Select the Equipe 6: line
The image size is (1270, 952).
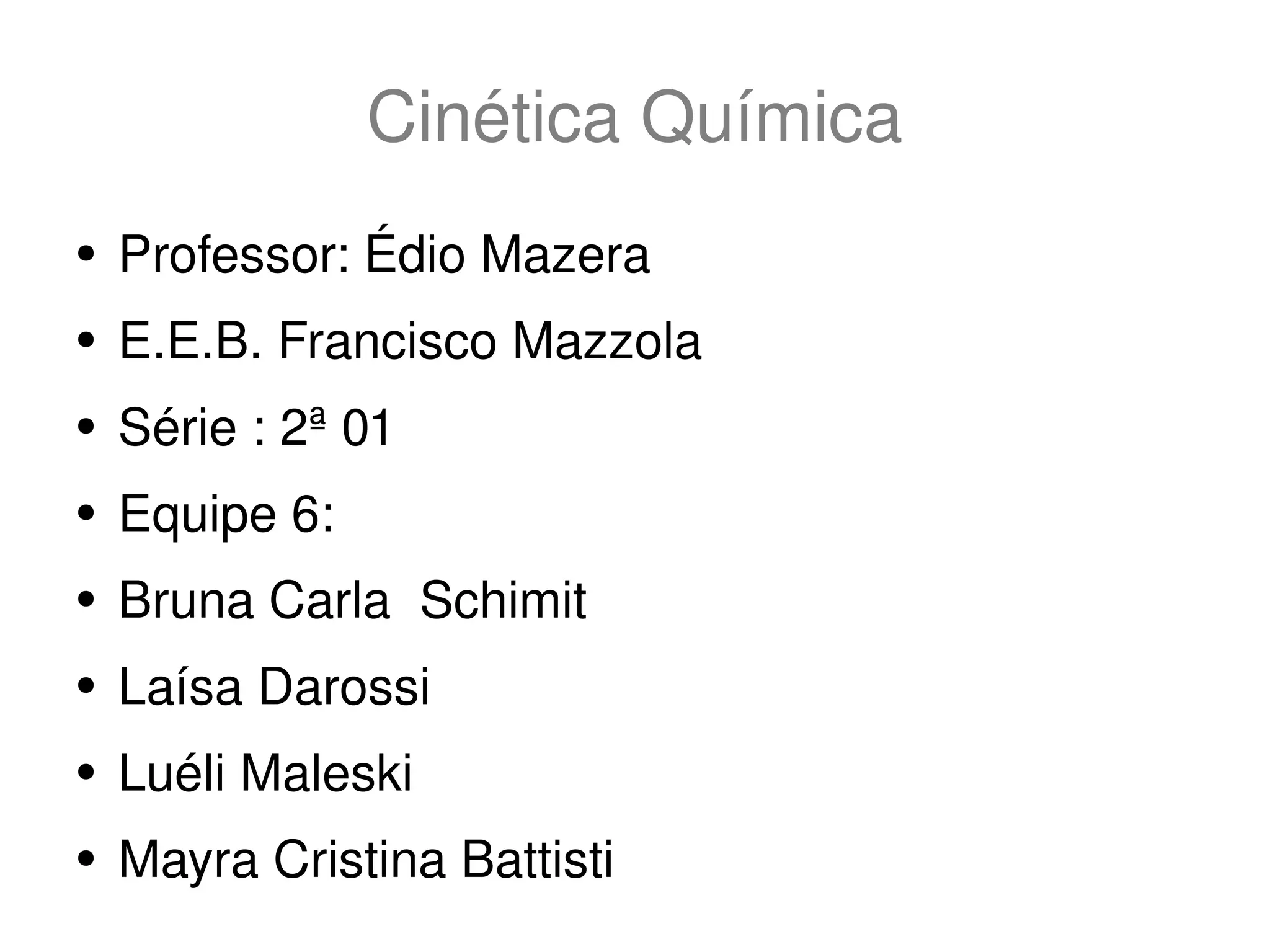(x=226, y=515)
